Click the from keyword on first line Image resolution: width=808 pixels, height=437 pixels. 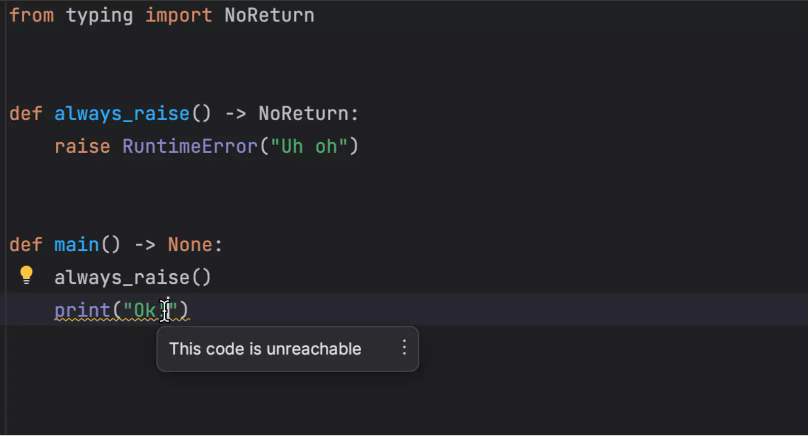coord(31,15)
